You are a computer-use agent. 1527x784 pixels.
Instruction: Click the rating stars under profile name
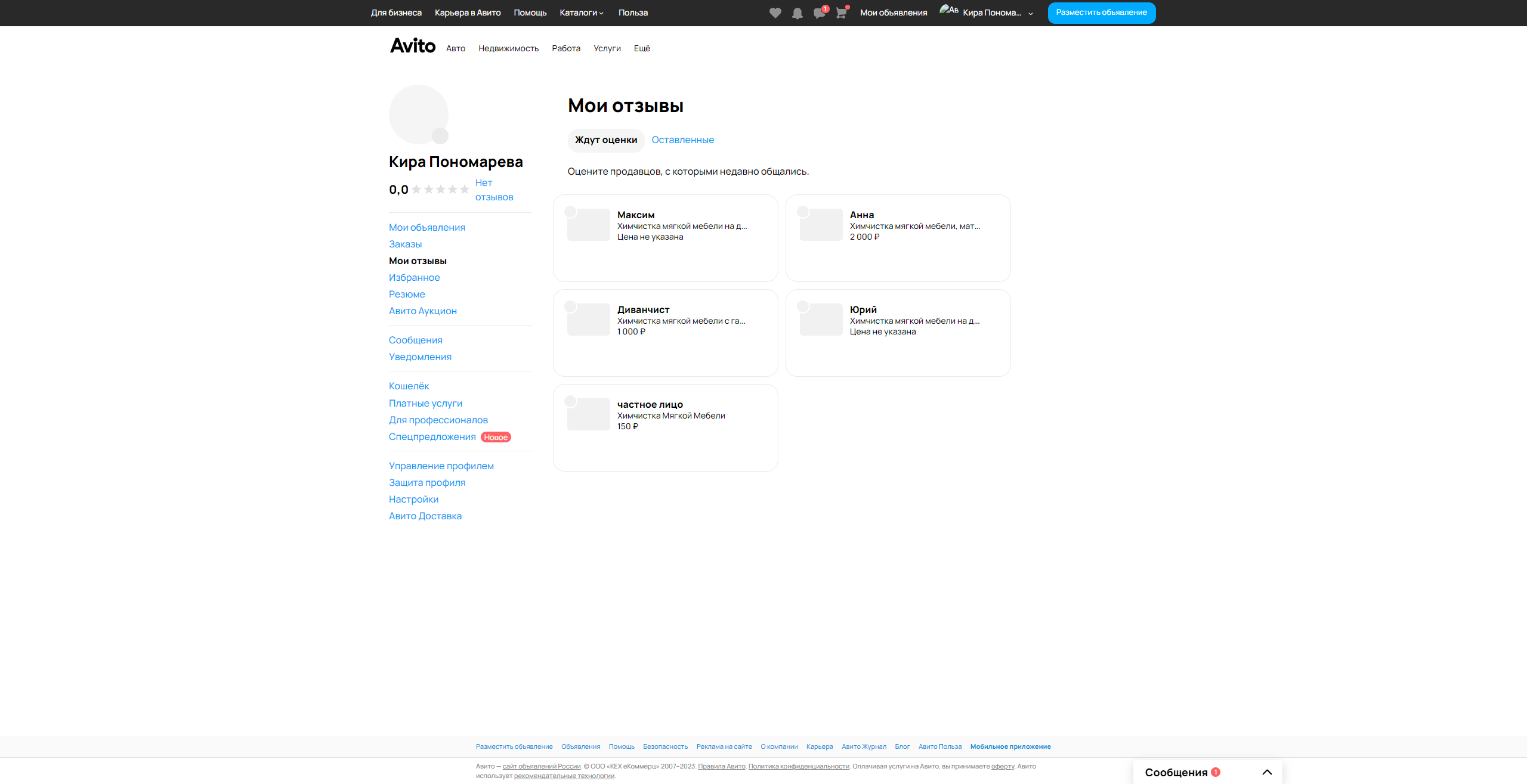440,190
